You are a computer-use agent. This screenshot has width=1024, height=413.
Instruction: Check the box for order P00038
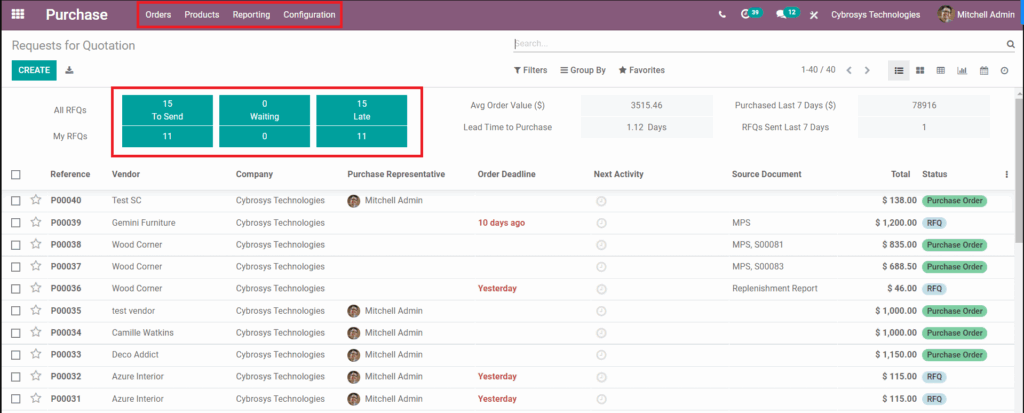tap(16, 244)
